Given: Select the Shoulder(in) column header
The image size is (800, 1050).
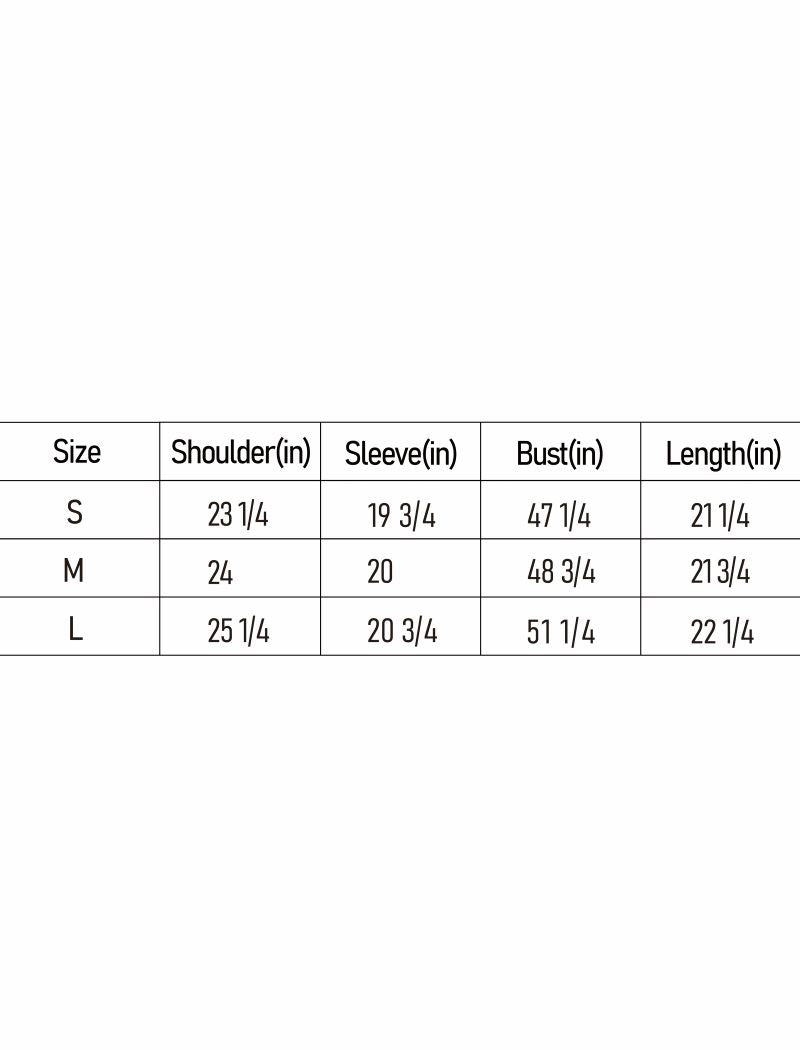Looking at the screenshot, I should point(241,452).
